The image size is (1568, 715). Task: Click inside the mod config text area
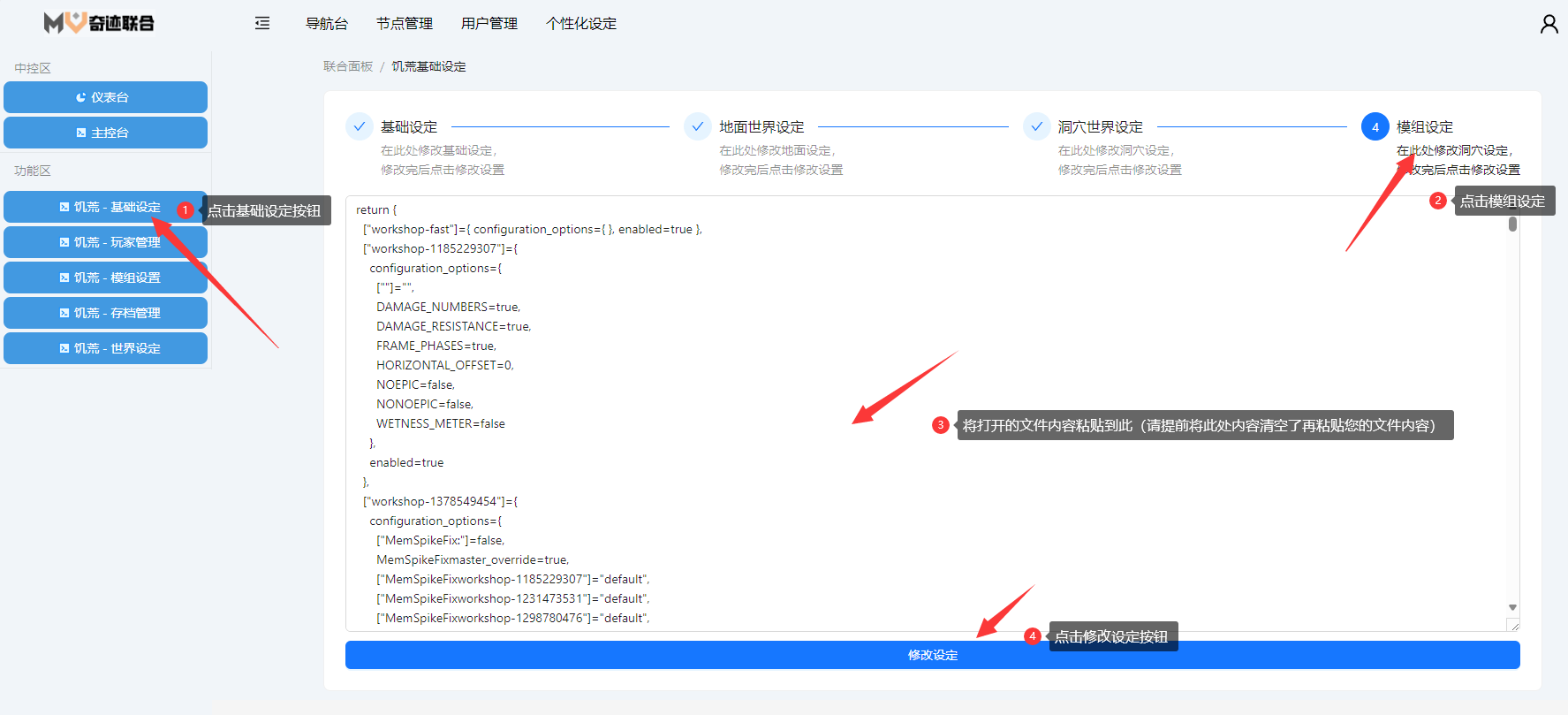click(932, 414)
